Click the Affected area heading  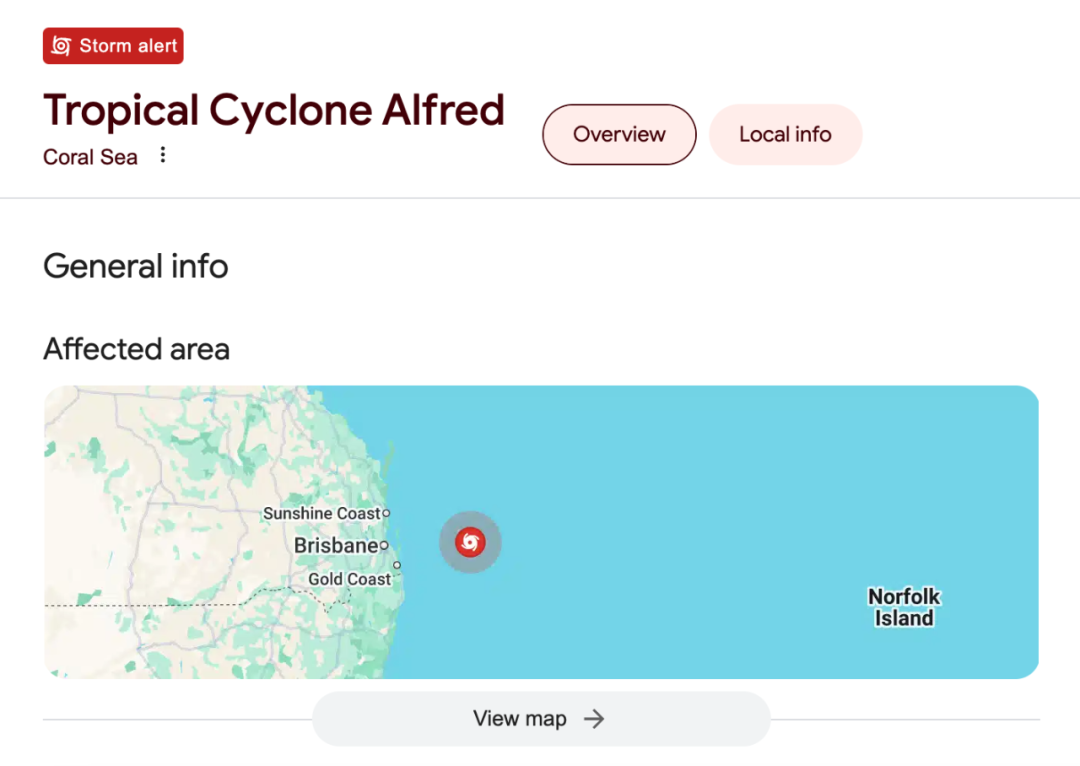[136, 349]
